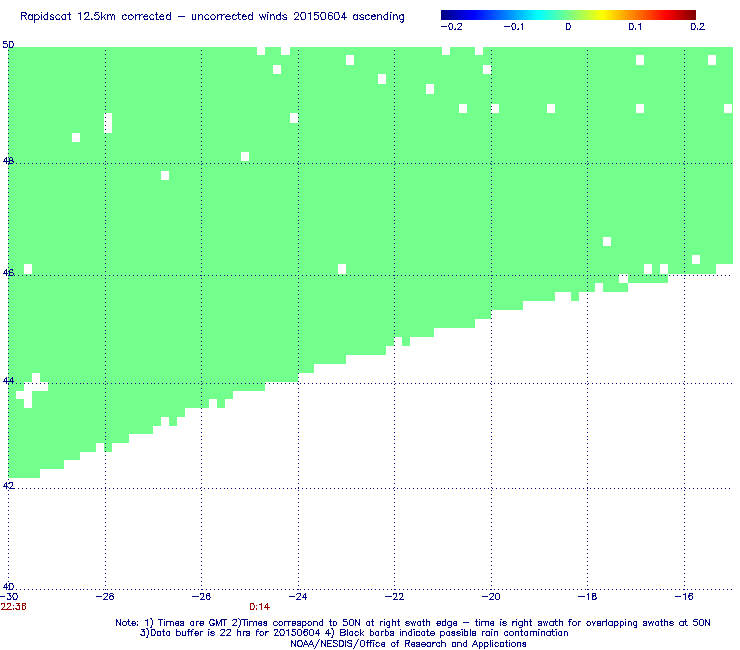Click the latitude 42 axis label
This screenshot has width=740, height=650.
pos(8,485)
